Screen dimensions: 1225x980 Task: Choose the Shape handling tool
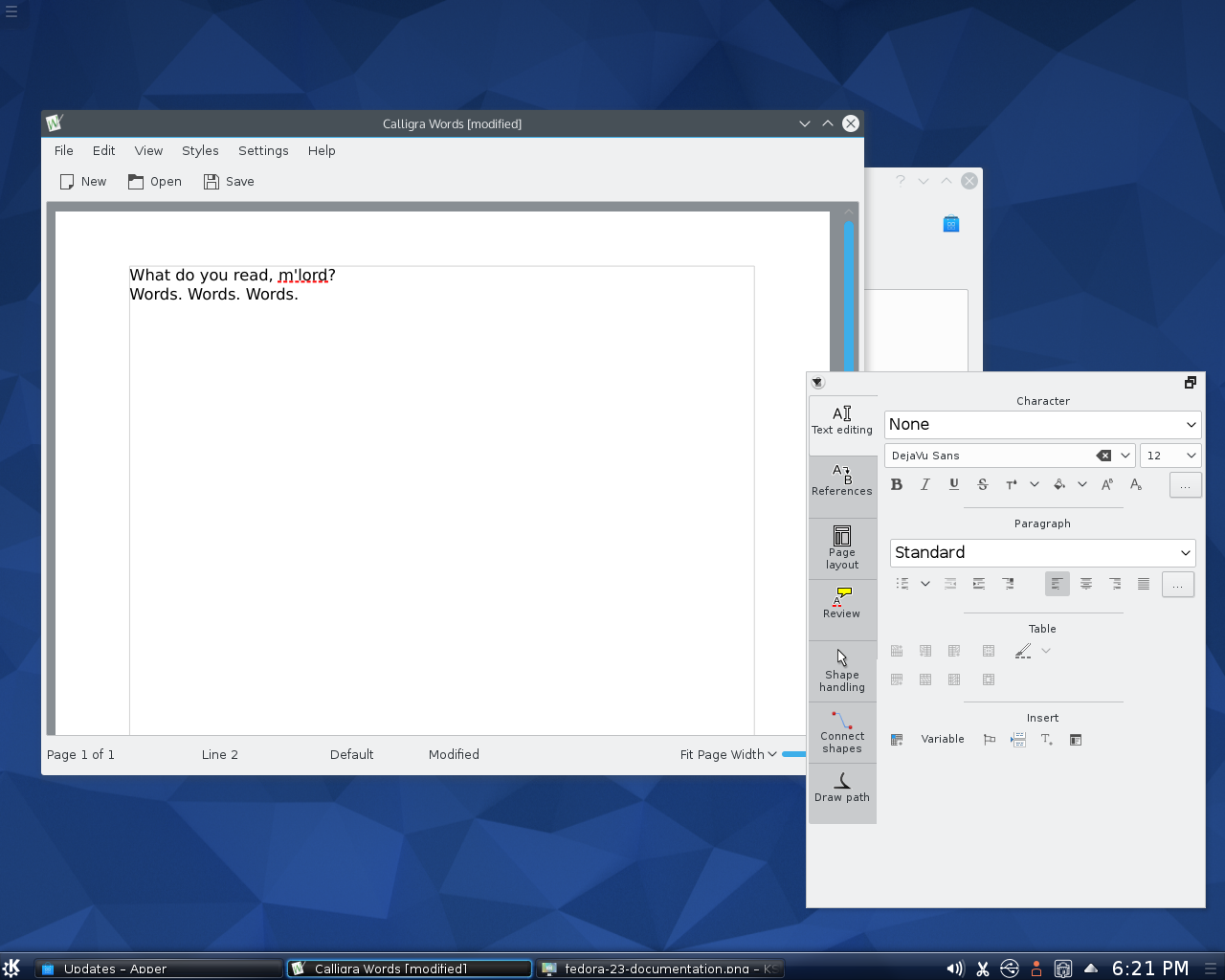(842, 671)
